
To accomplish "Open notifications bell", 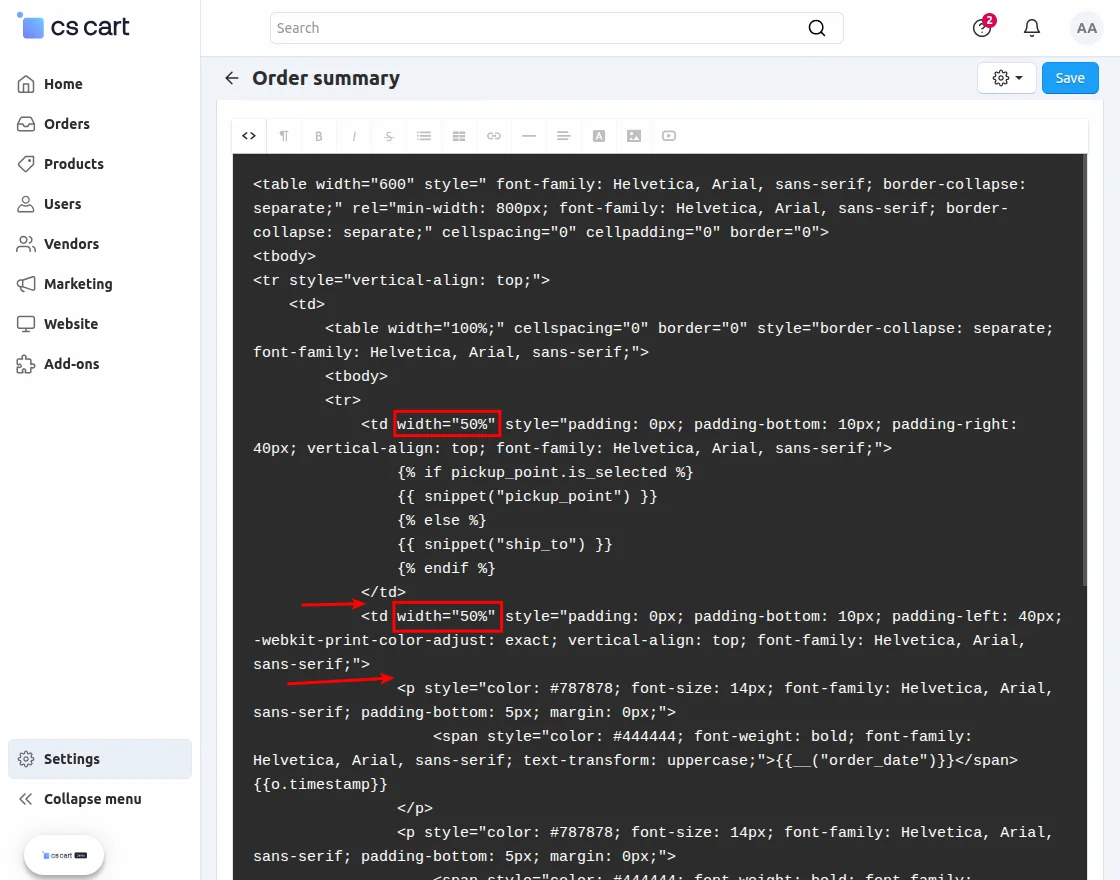I will pos(1031,28).
